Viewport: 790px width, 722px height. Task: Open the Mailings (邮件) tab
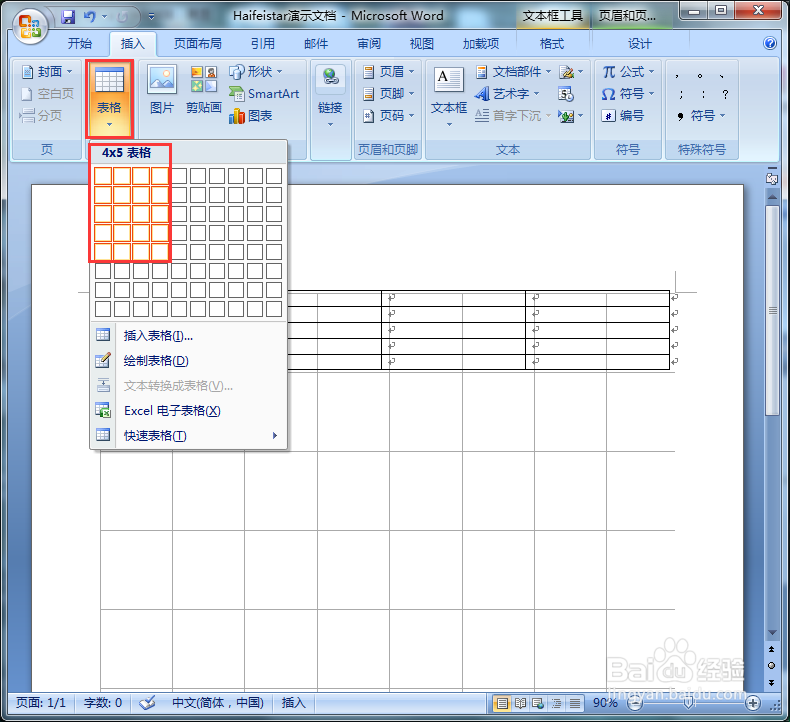(316, 44)
